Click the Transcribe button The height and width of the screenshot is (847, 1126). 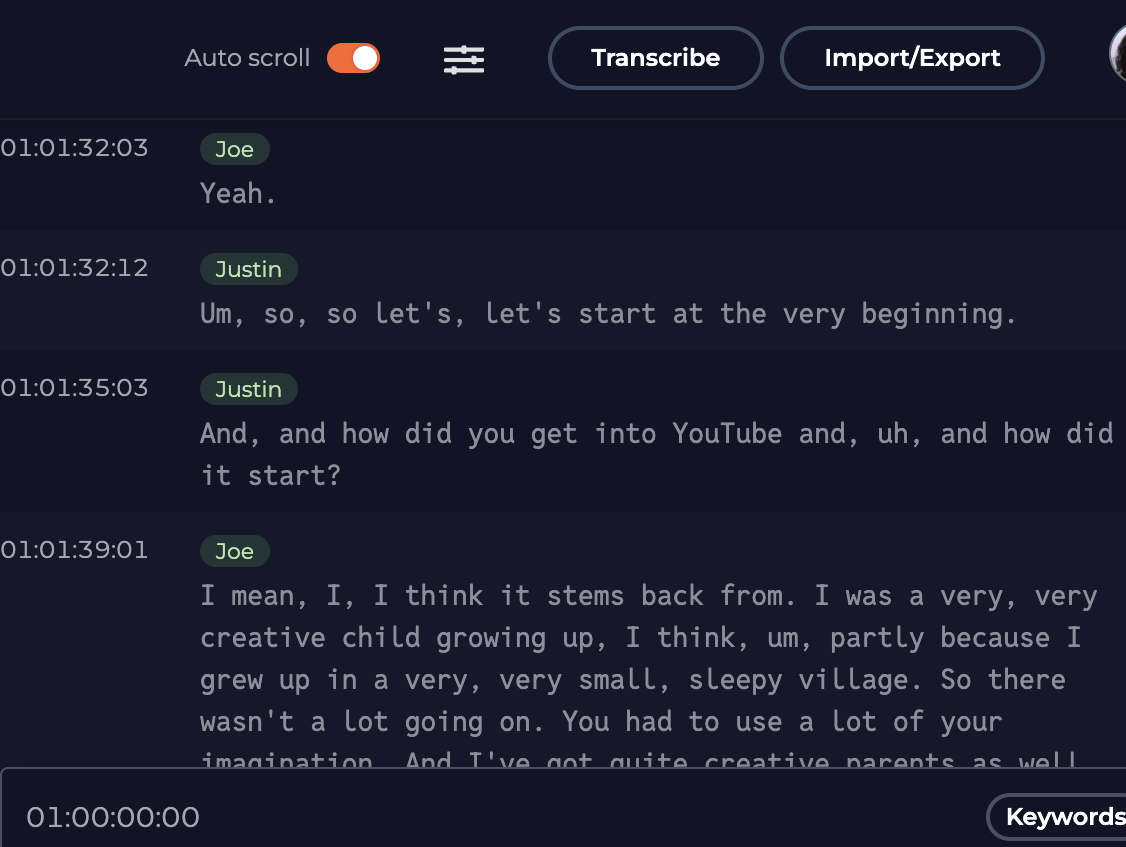[x=655, y=58]
